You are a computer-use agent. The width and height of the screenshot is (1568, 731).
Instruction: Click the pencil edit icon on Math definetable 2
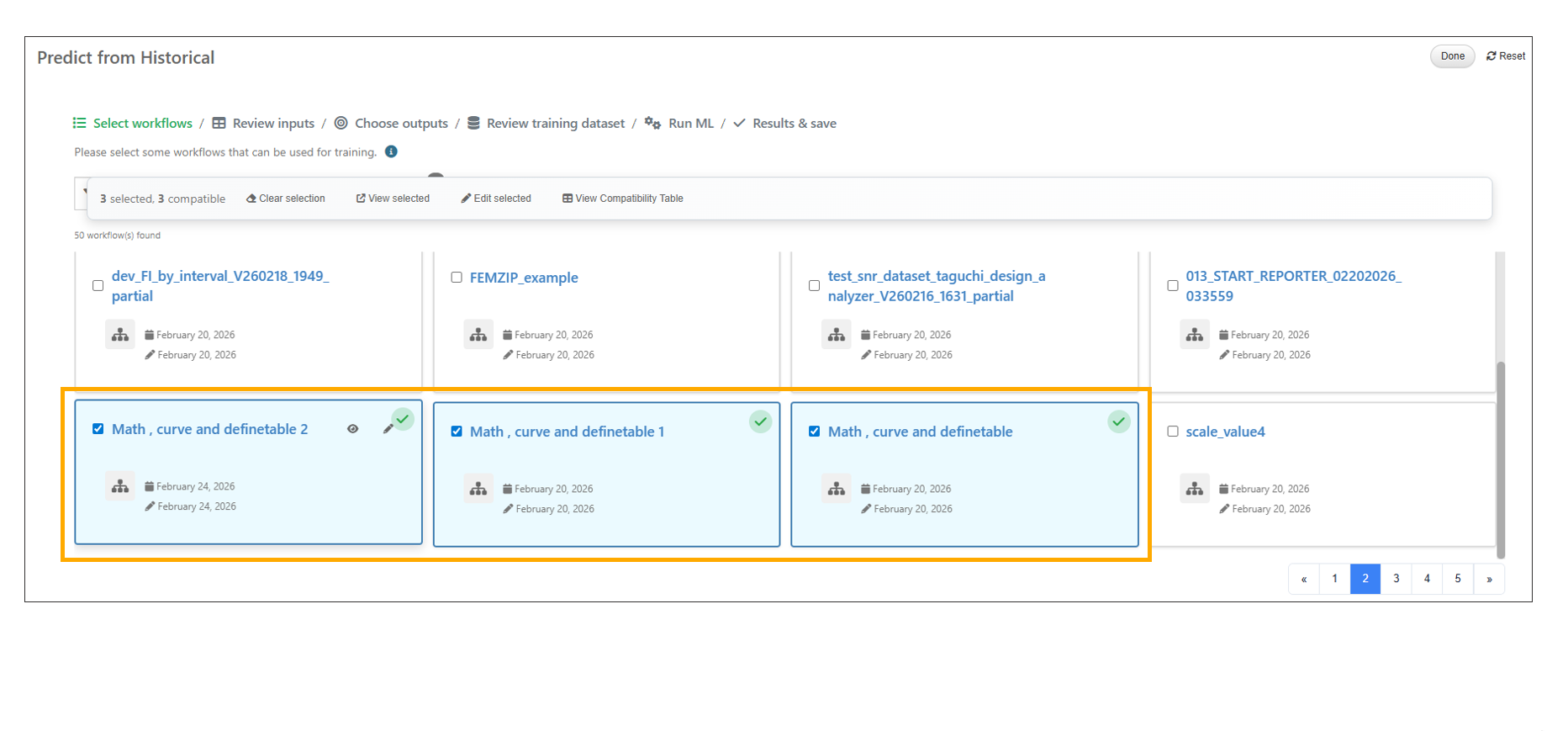[388, 429]
